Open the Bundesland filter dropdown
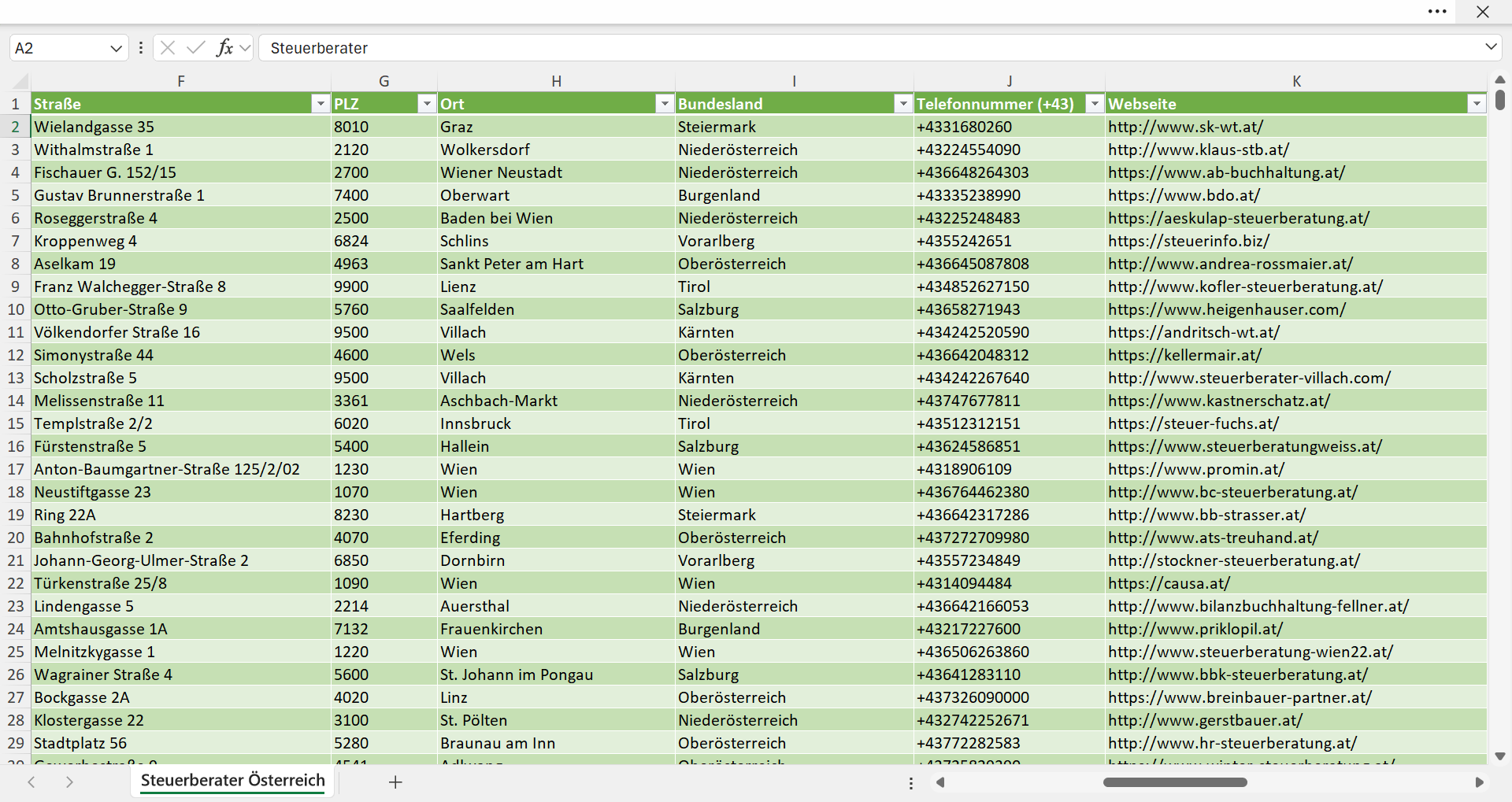 (x=902, y=104)
